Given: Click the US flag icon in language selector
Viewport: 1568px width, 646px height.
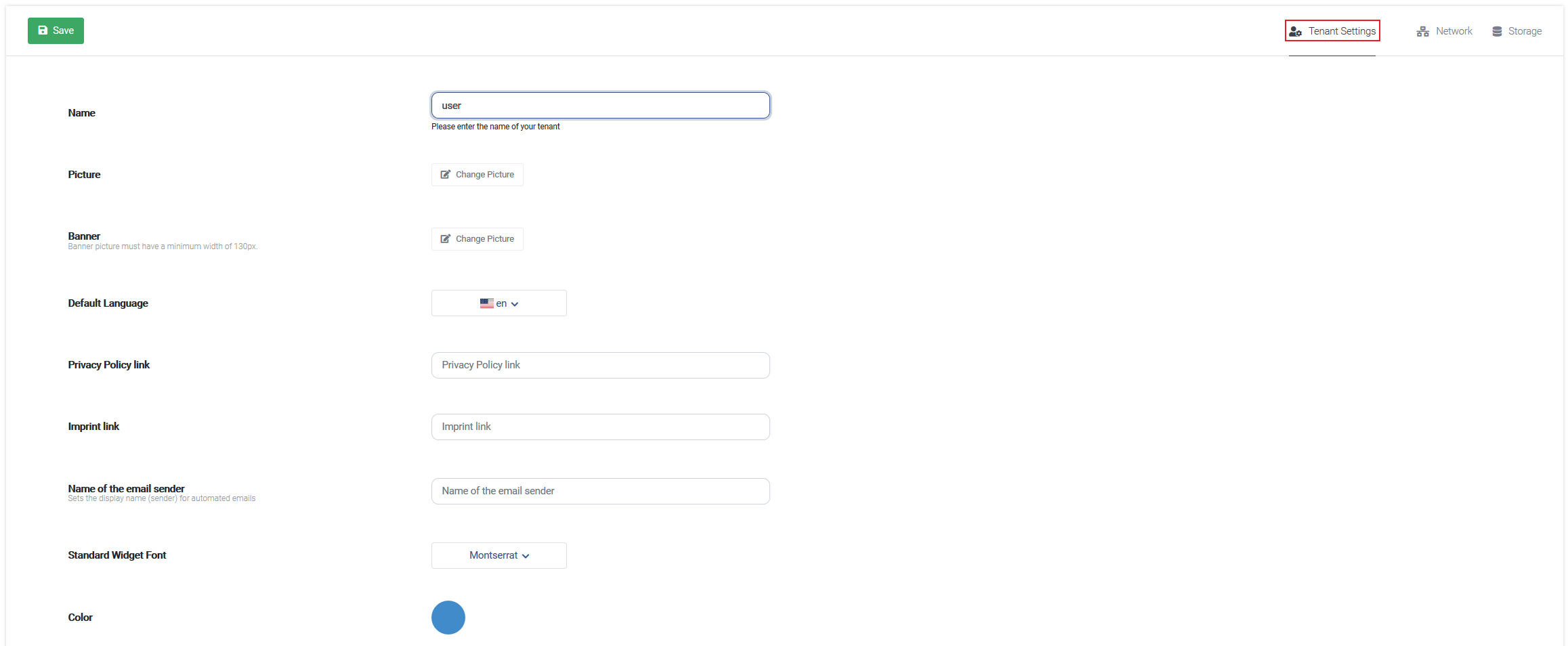Looking at the screenshot, I should (486, 303).
